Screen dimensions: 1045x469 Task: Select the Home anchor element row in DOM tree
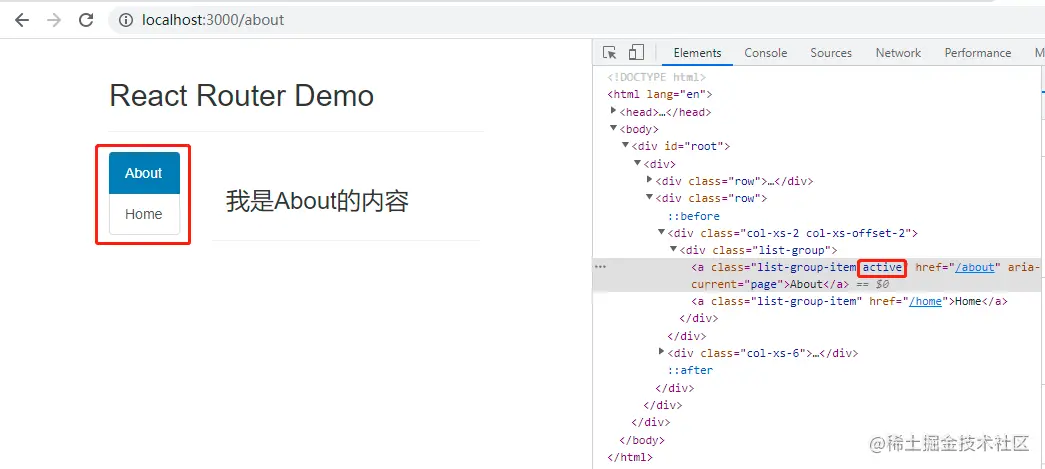(x=849, y=302)
